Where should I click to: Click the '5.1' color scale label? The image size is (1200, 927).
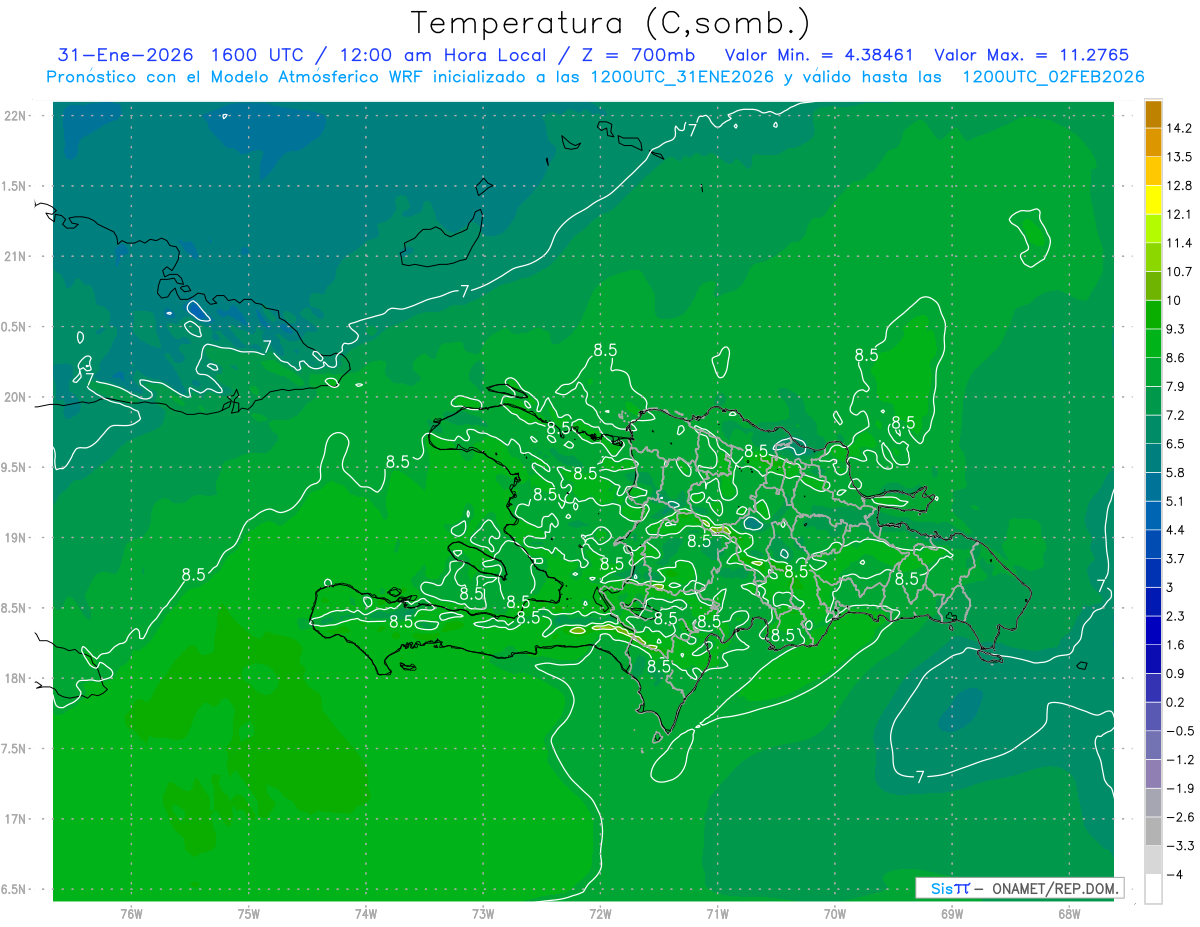coord(1177,501)
